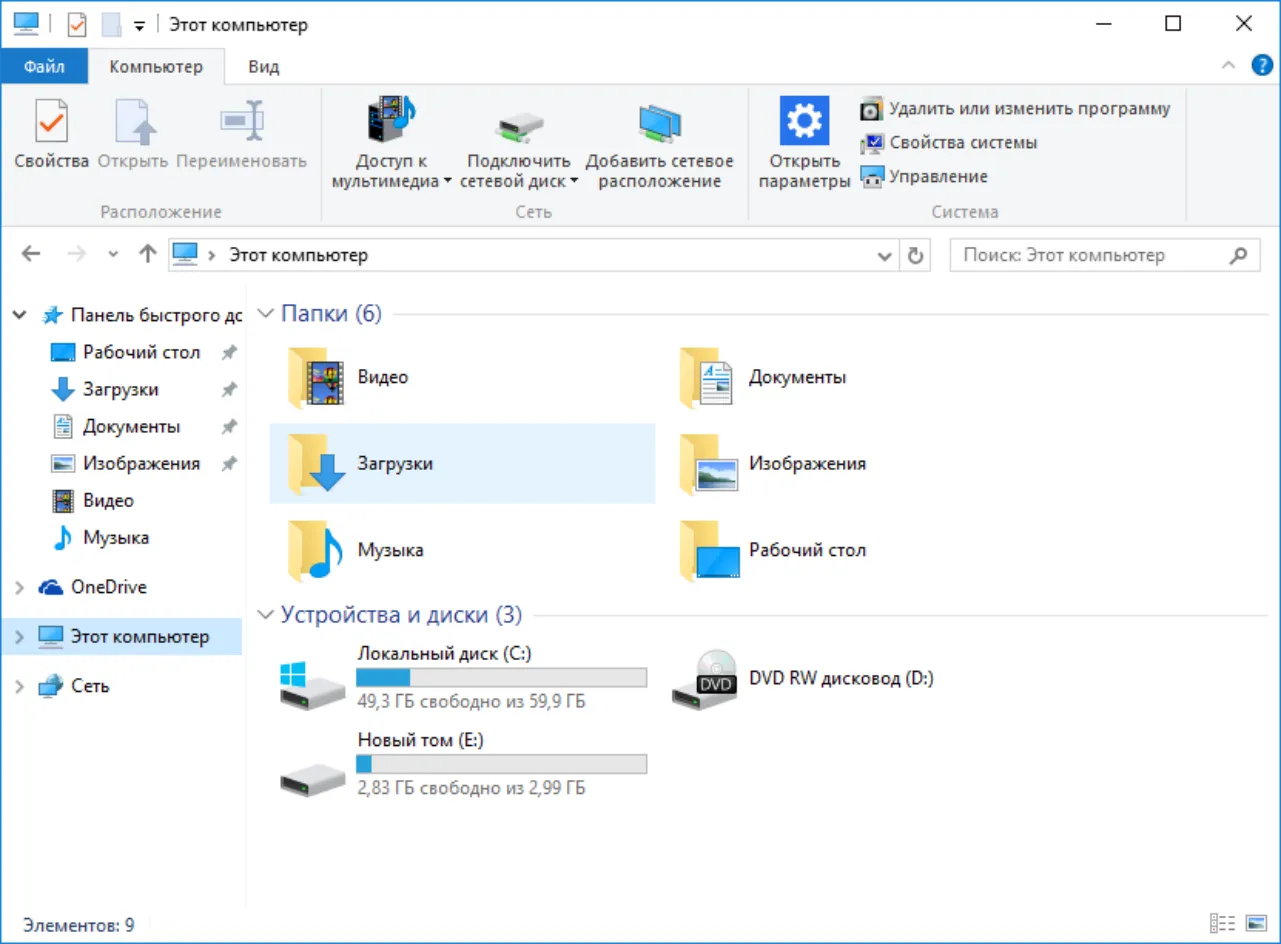This screenshot has height=944, width=1281.
Task: Click the Новый том (E:) usage bar
Action: [x=502, y=764]
